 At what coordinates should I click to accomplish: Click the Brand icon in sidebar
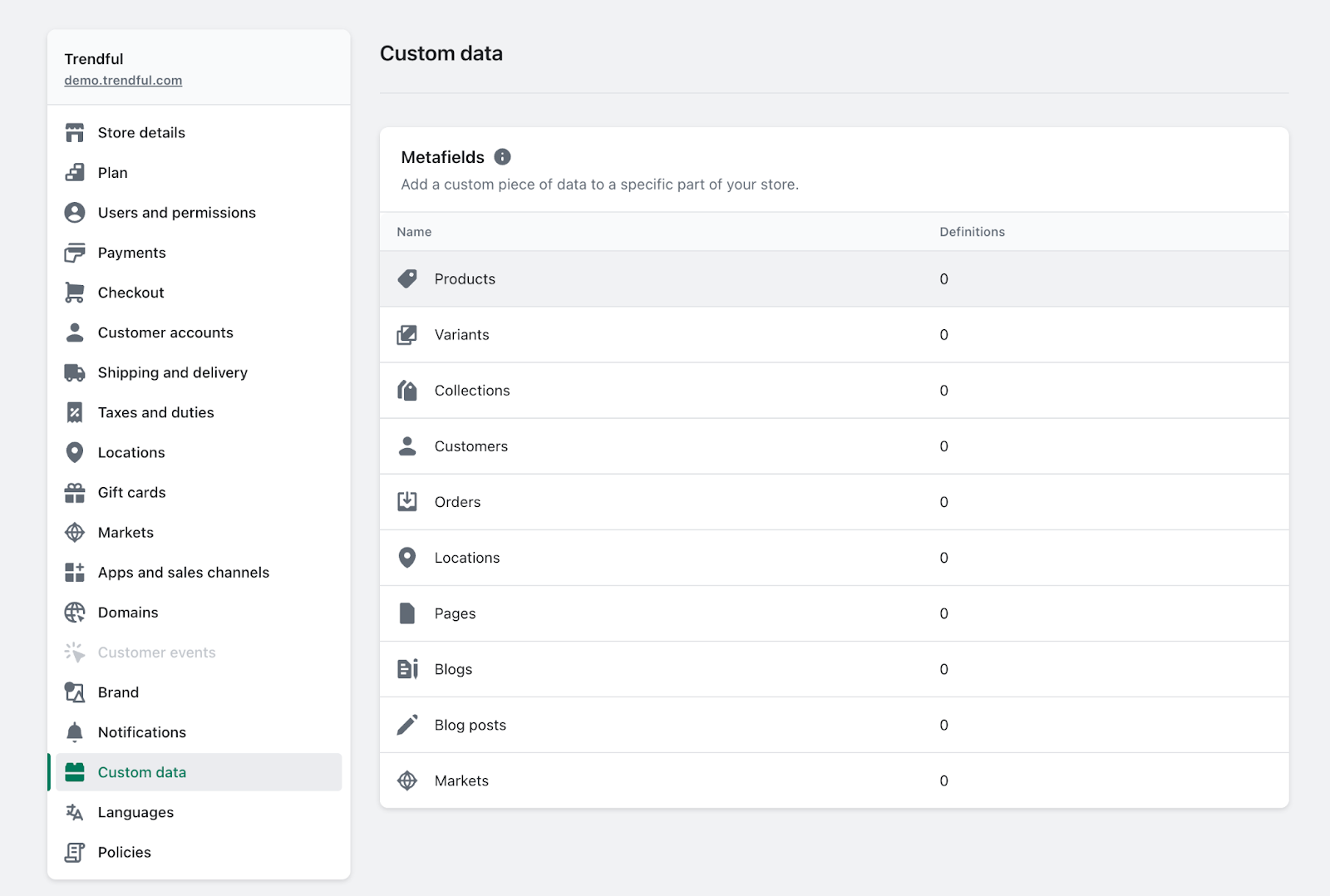click(x=75, y=692)
